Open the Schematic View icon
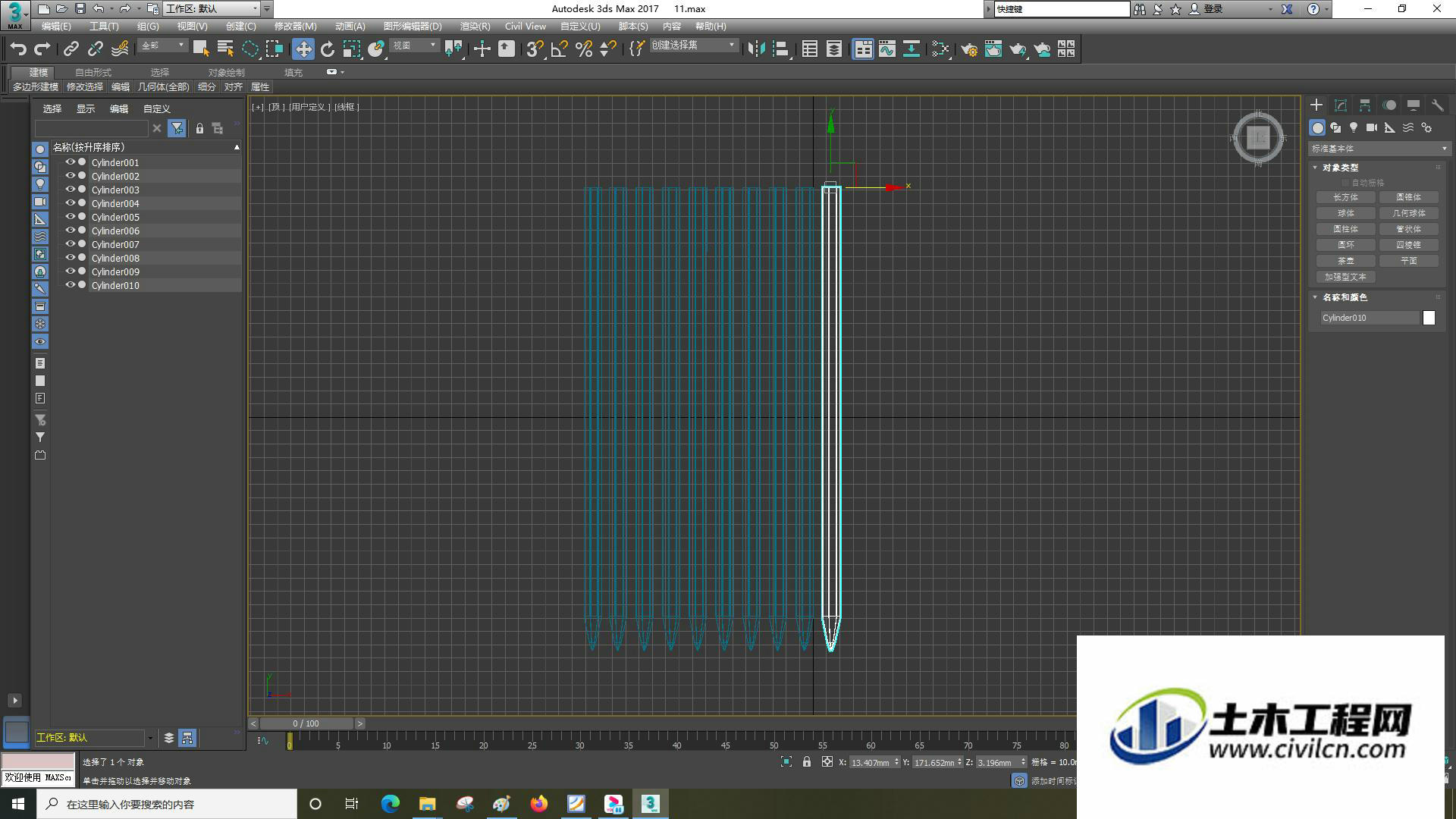This screenshot has width=1456, height=819. pyautogui.click(x=912, y=49)
